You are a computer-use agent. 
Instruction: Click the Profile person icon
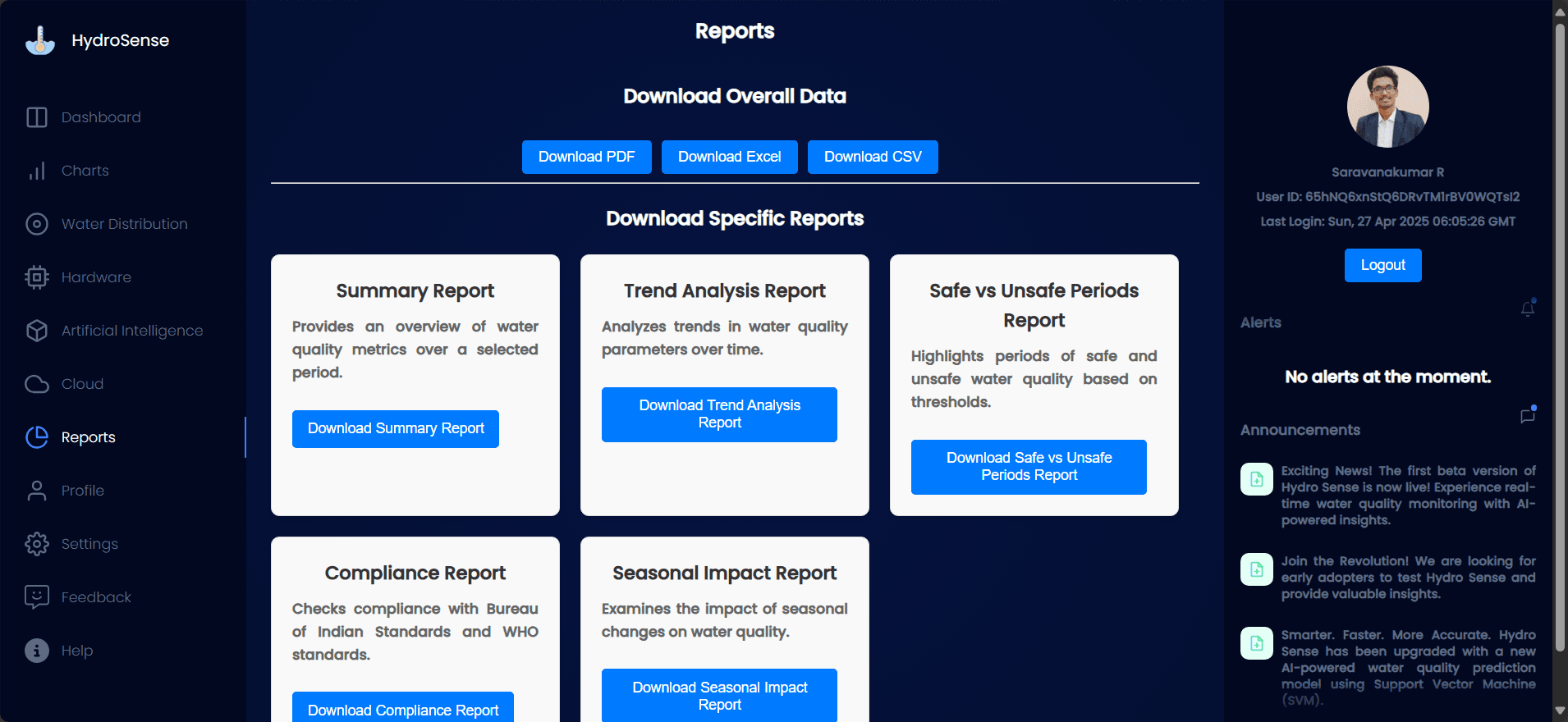pos(37,491)
